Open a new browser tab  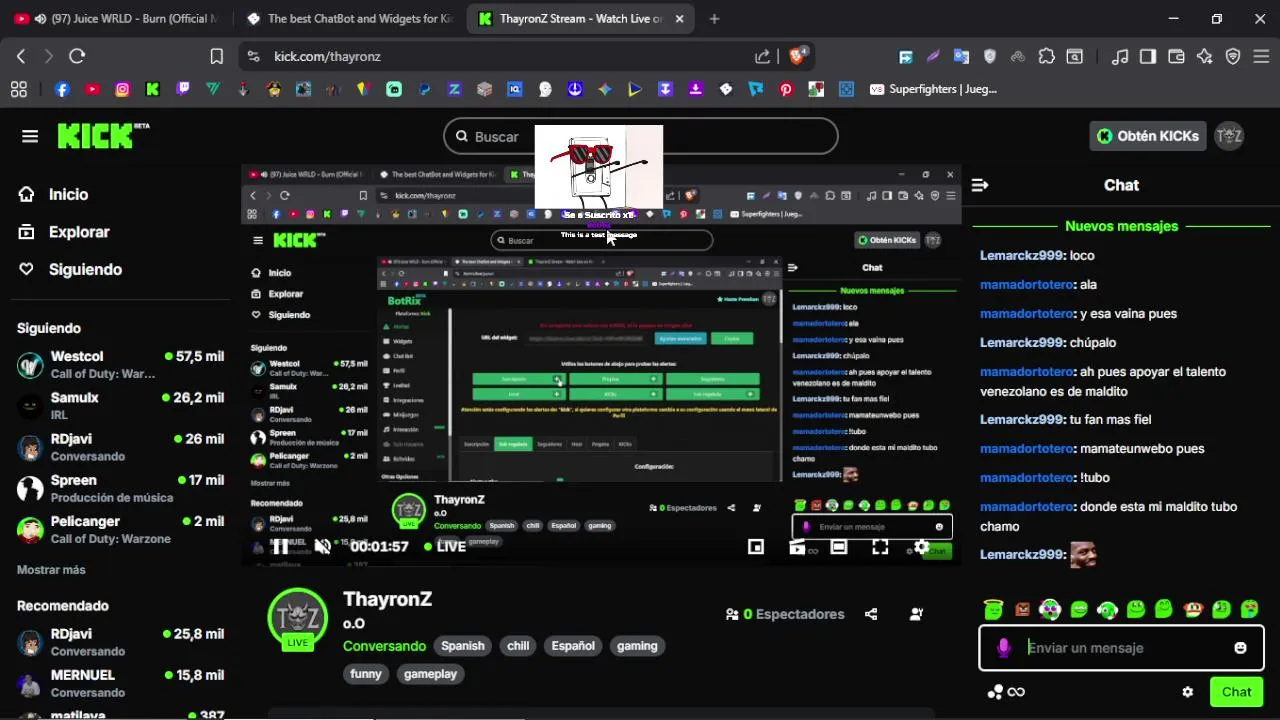coord(714,19)
